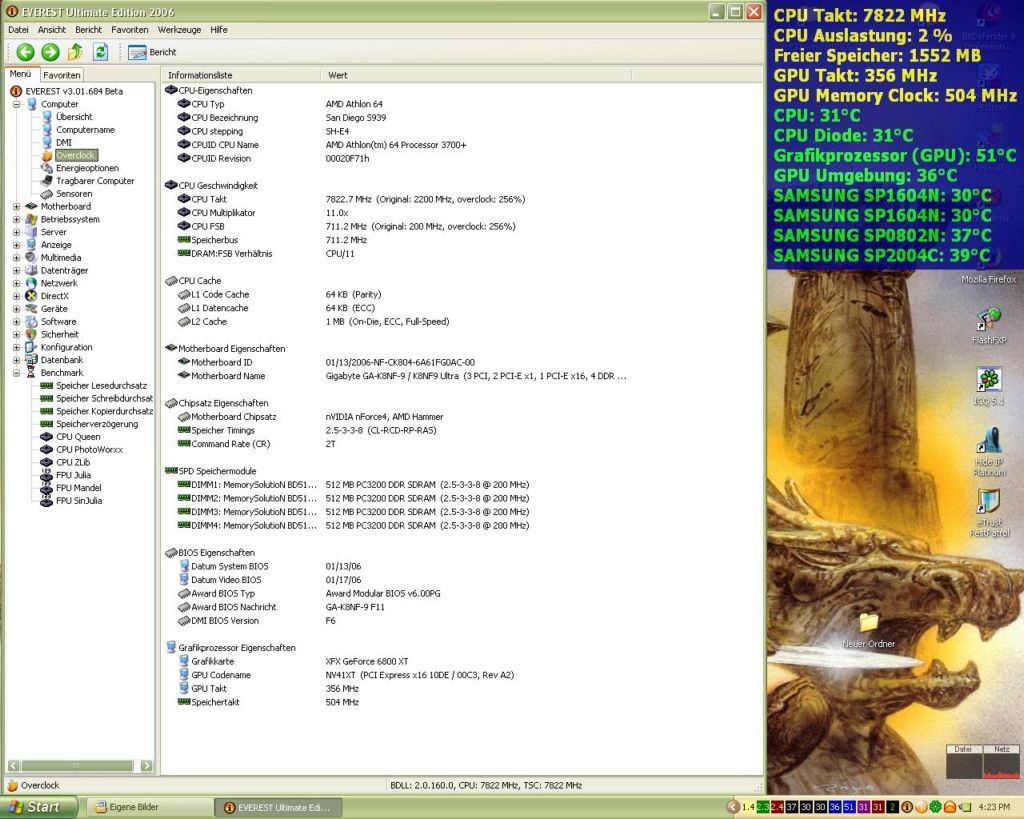
Task: Open Sensoren icon in tree
Action: click(47, 194)
